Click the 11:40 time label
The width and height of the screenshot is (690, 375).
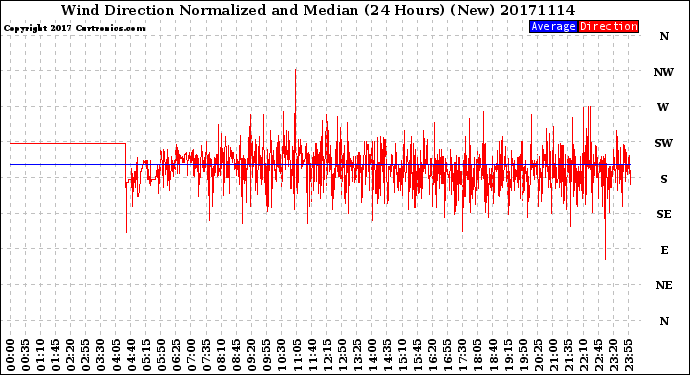(x=312, y=355)
